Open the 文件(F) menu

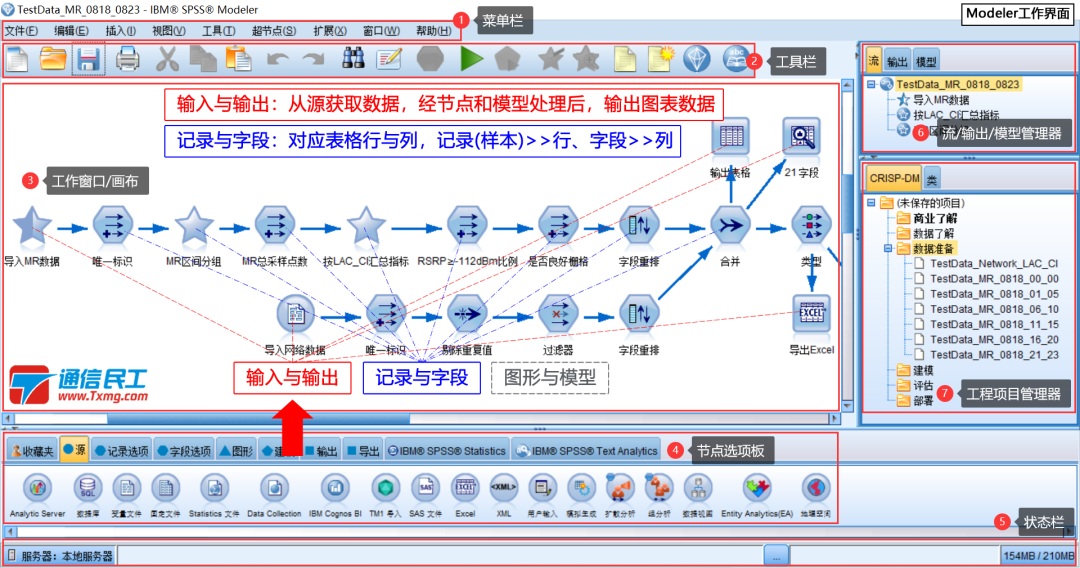click(21, 31)
